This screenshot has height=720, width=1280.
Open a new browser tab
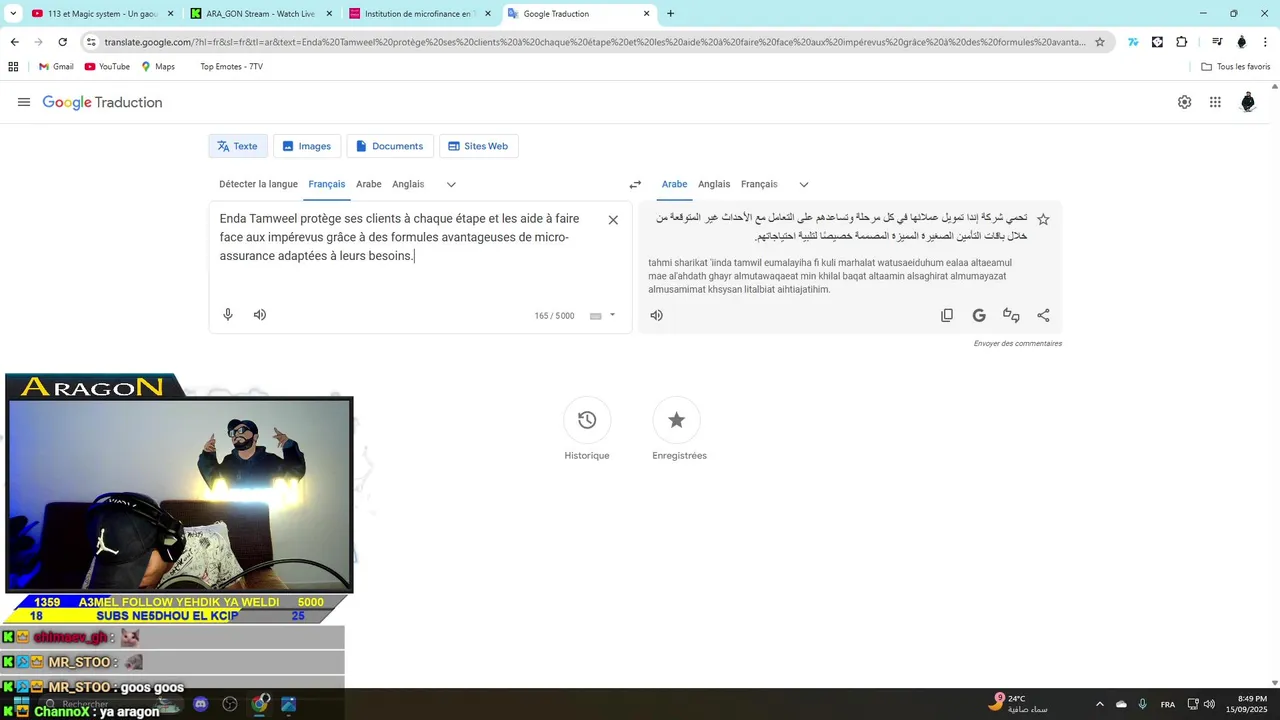[670, 14]
